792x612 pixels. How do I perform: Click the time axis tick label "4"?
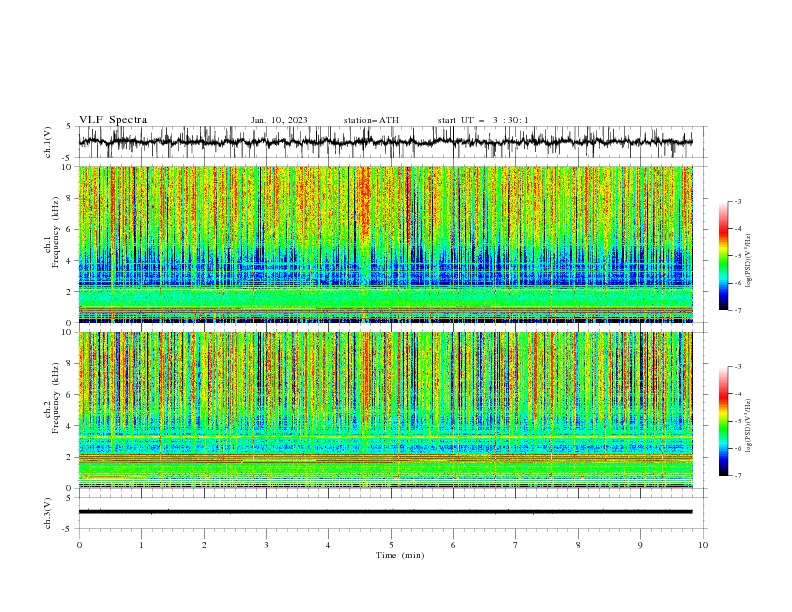pos(328,545)
